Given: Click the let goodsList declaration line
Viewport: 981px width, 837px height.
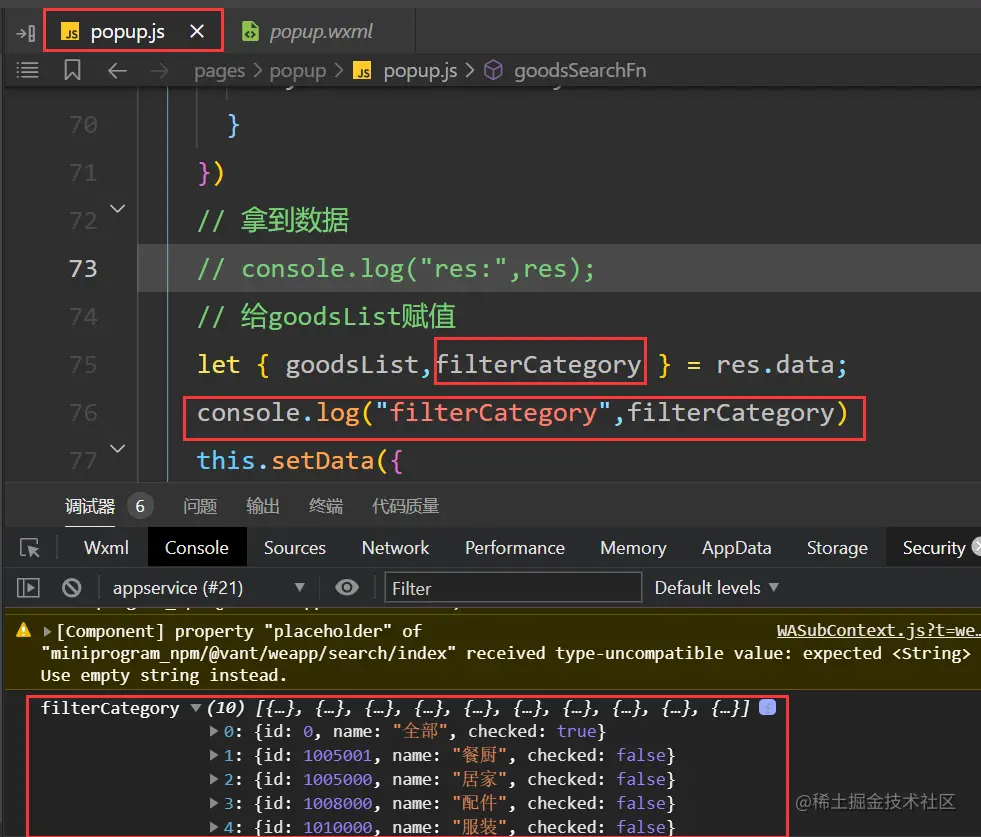Looking at the screenshot, I should (522, 365).
